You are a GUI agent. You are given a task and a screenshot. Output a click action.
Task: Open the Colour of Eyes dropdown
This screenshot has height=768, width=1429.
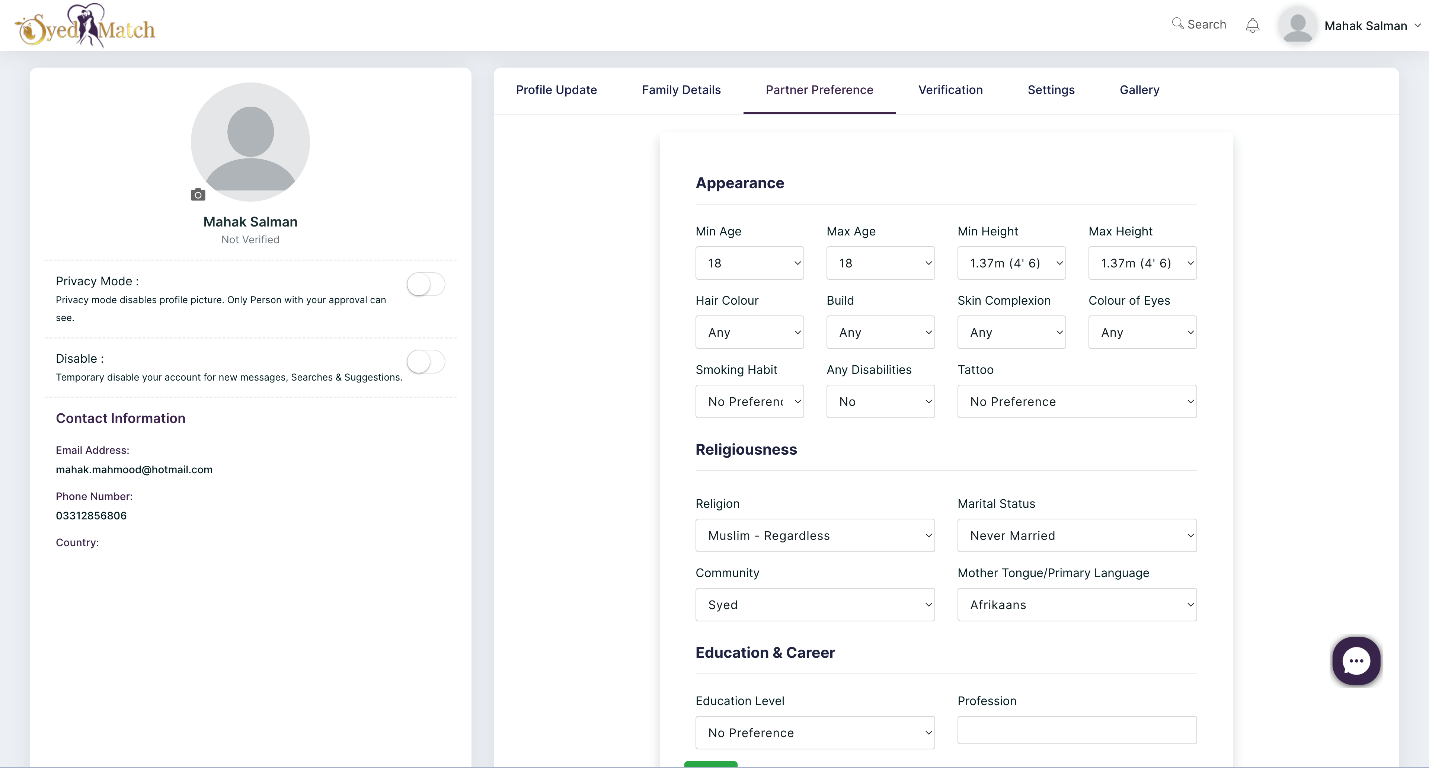tap(1143, 332)
